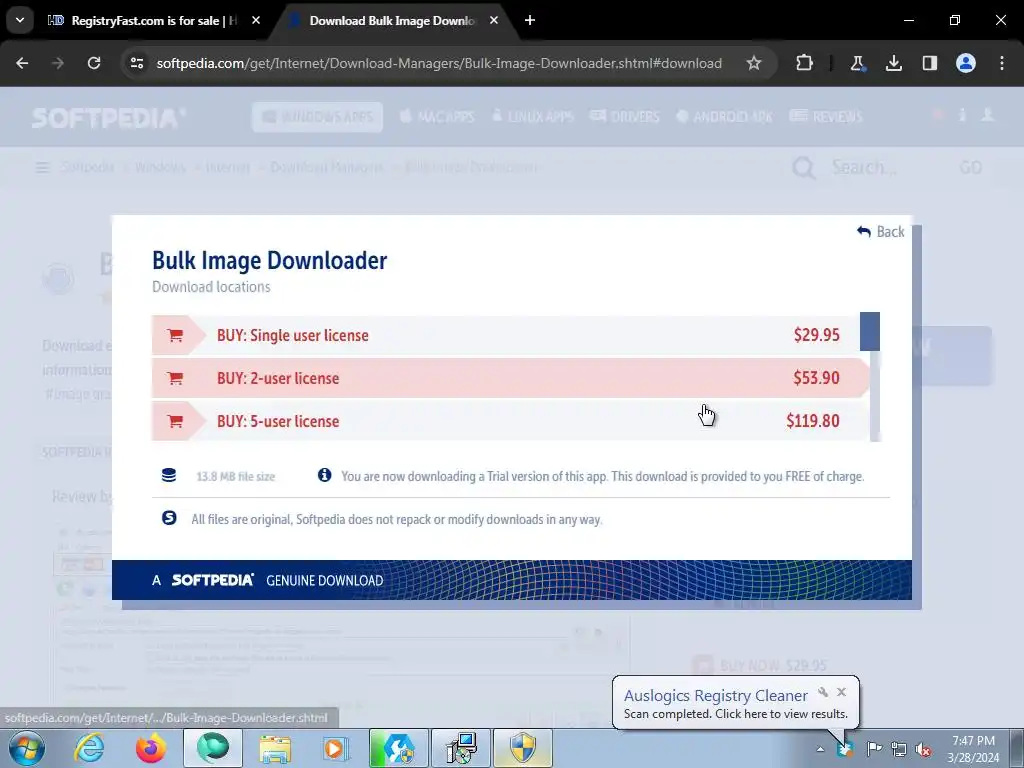
Task: Click the download locations scrollbar thumb
Action: [x=870, y=331]
